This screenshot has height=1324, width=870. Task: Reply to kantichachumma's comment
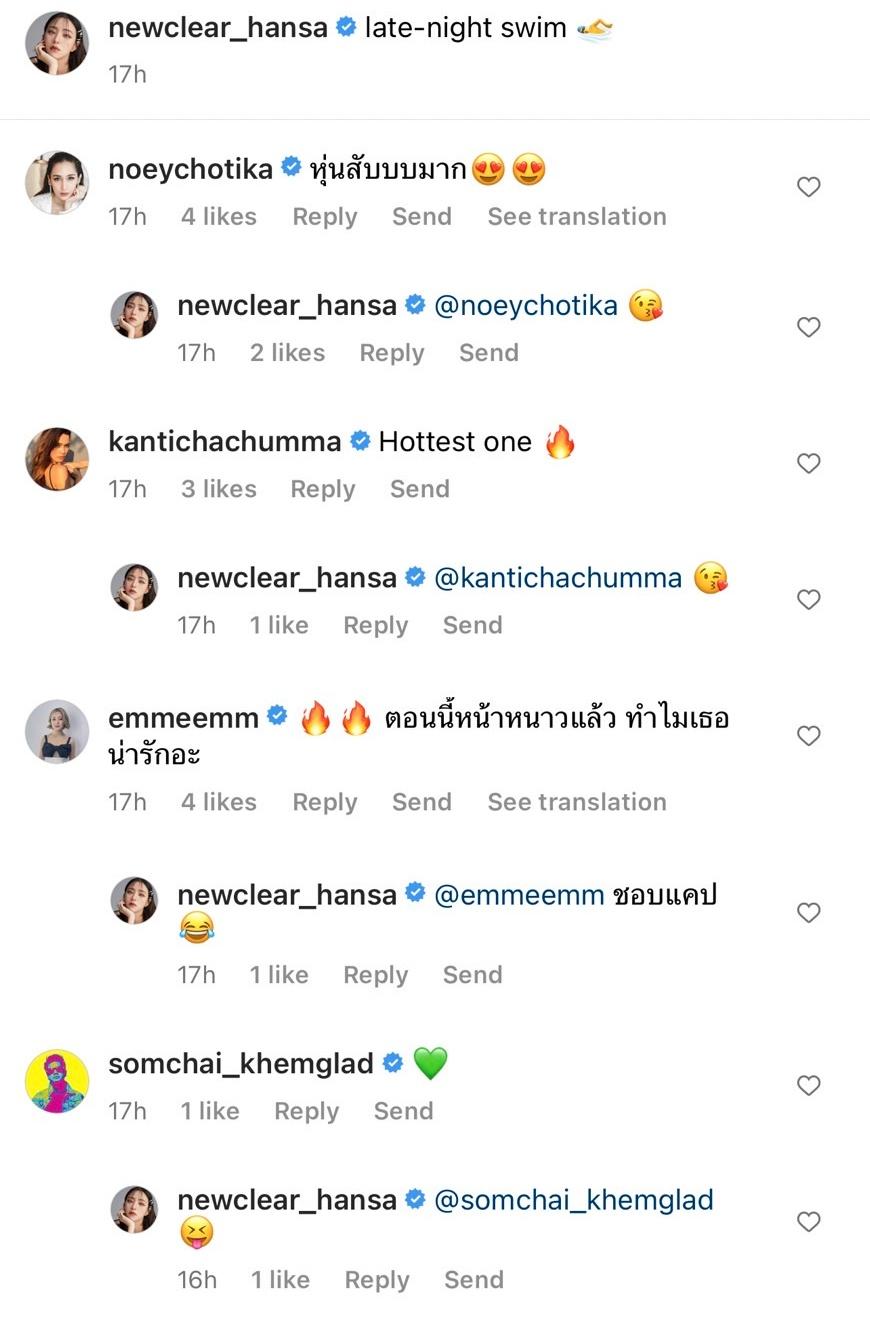pyautogui.click(x=322, y=489)
